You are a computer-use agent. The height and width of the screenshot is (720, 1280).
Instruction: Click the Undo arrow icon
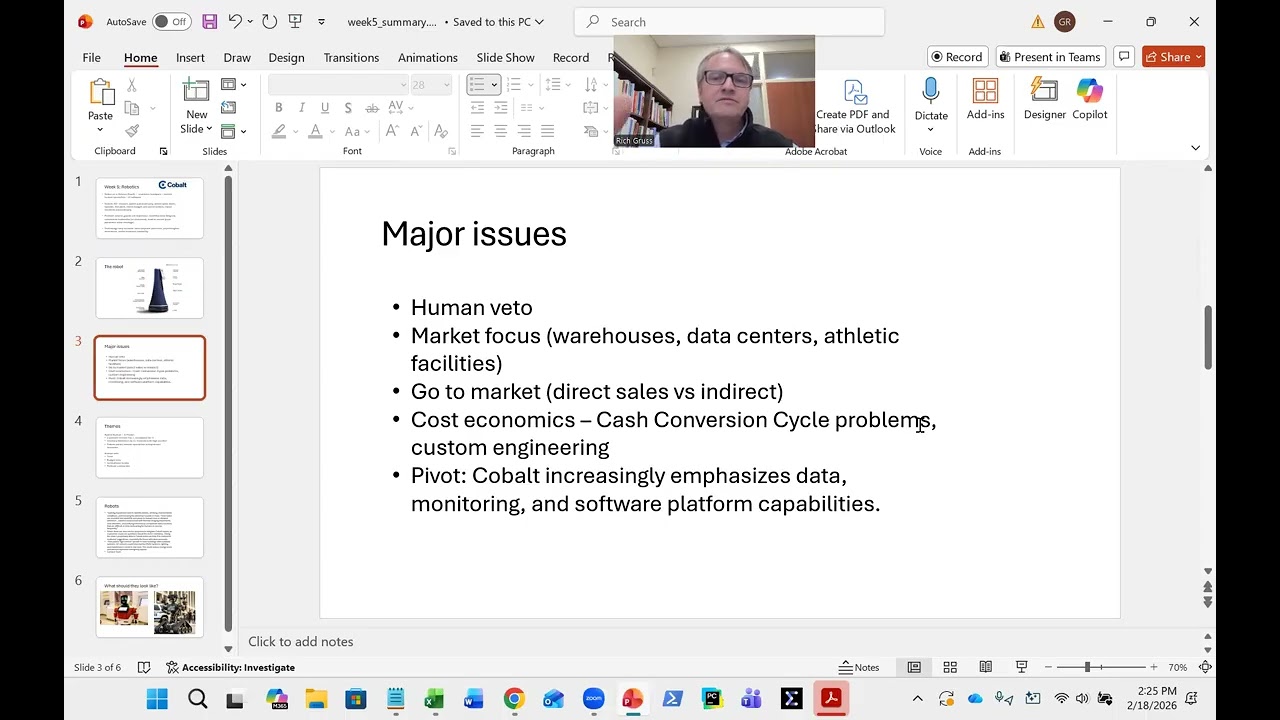pos(235,21)
